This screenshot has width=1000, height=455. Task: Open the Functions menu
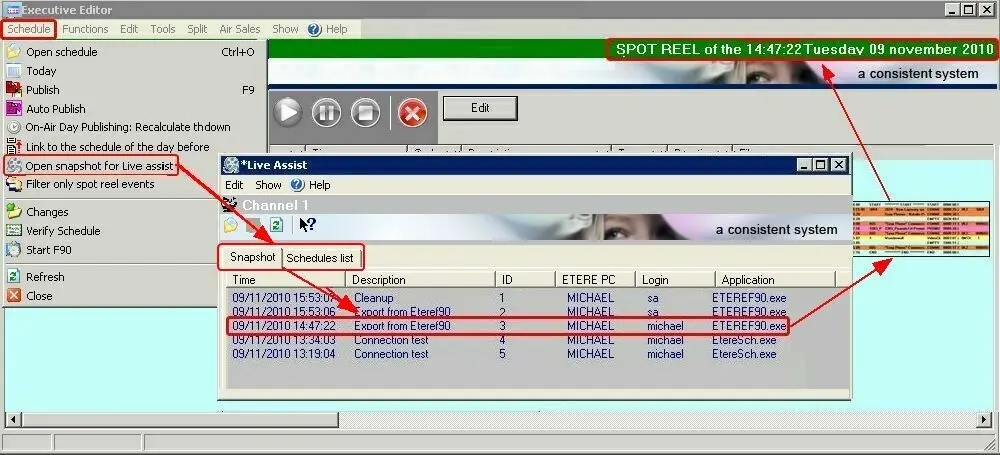[85, 29]
